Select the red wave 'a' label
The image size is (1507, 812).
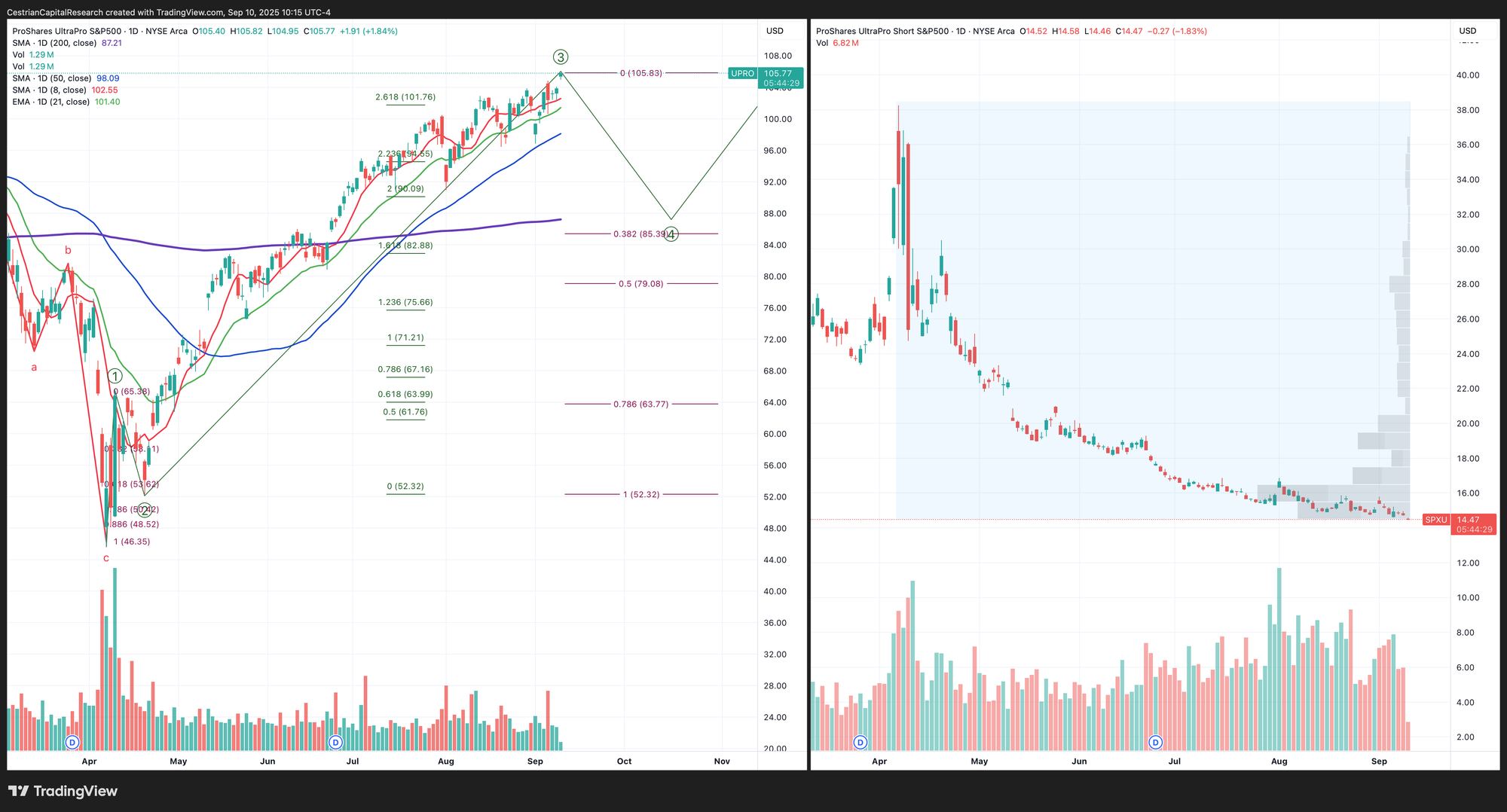pos(34,368)
